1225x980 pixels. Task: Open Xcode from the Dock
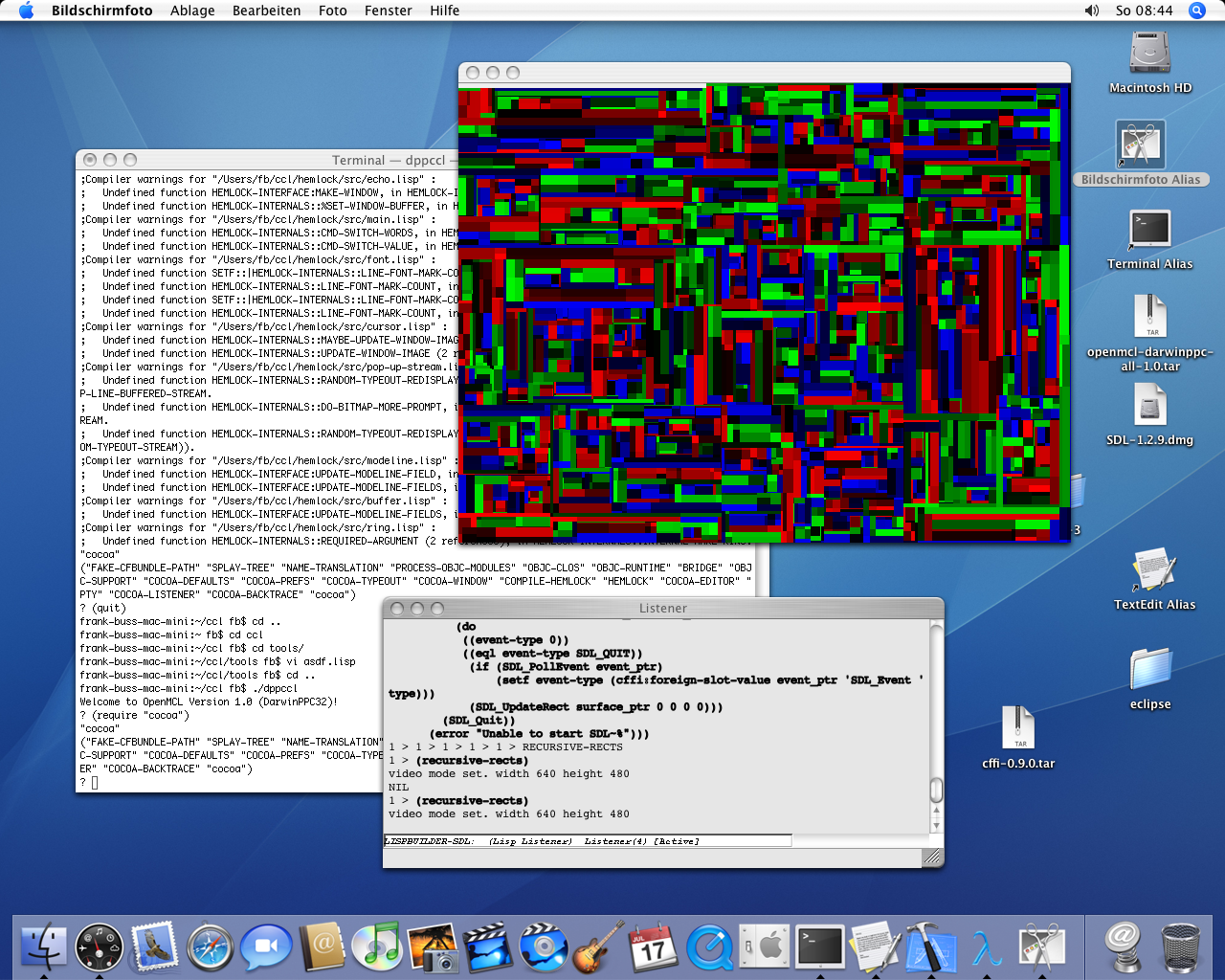[x=929, y=947]
